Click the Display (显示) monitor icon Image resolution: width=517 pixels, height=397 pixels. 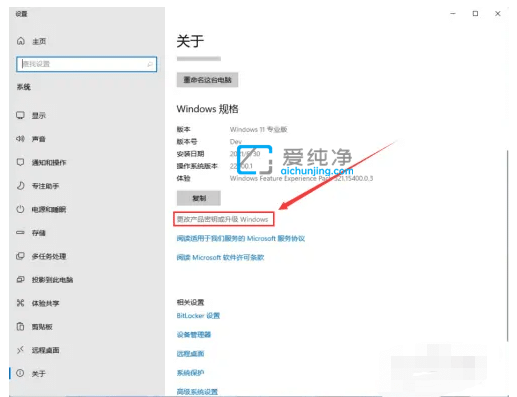[x=20, y=115]
